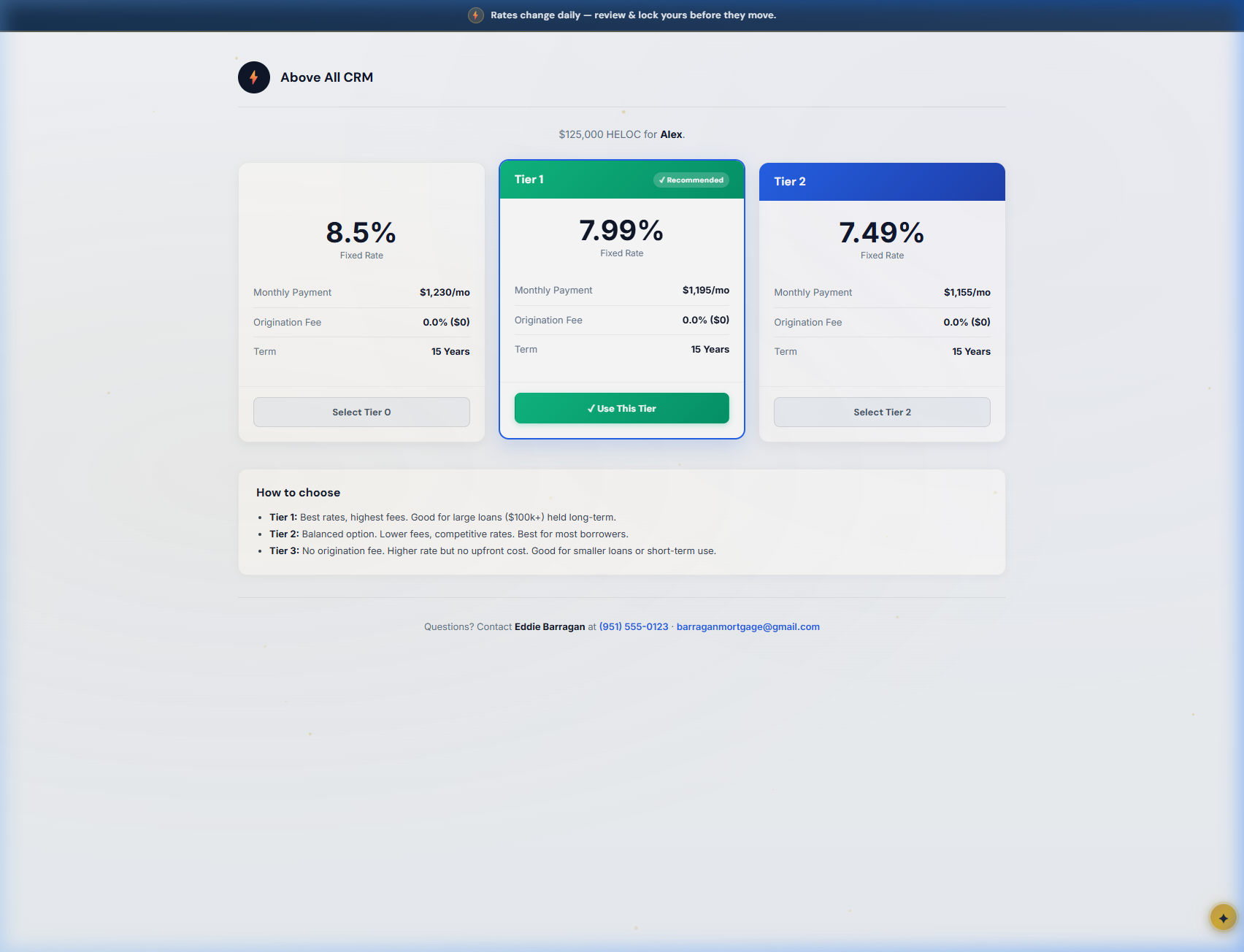
Task: Click the Tier 3: No origination fee bullet
Action: pyautogui.click(x=493, y=550)
